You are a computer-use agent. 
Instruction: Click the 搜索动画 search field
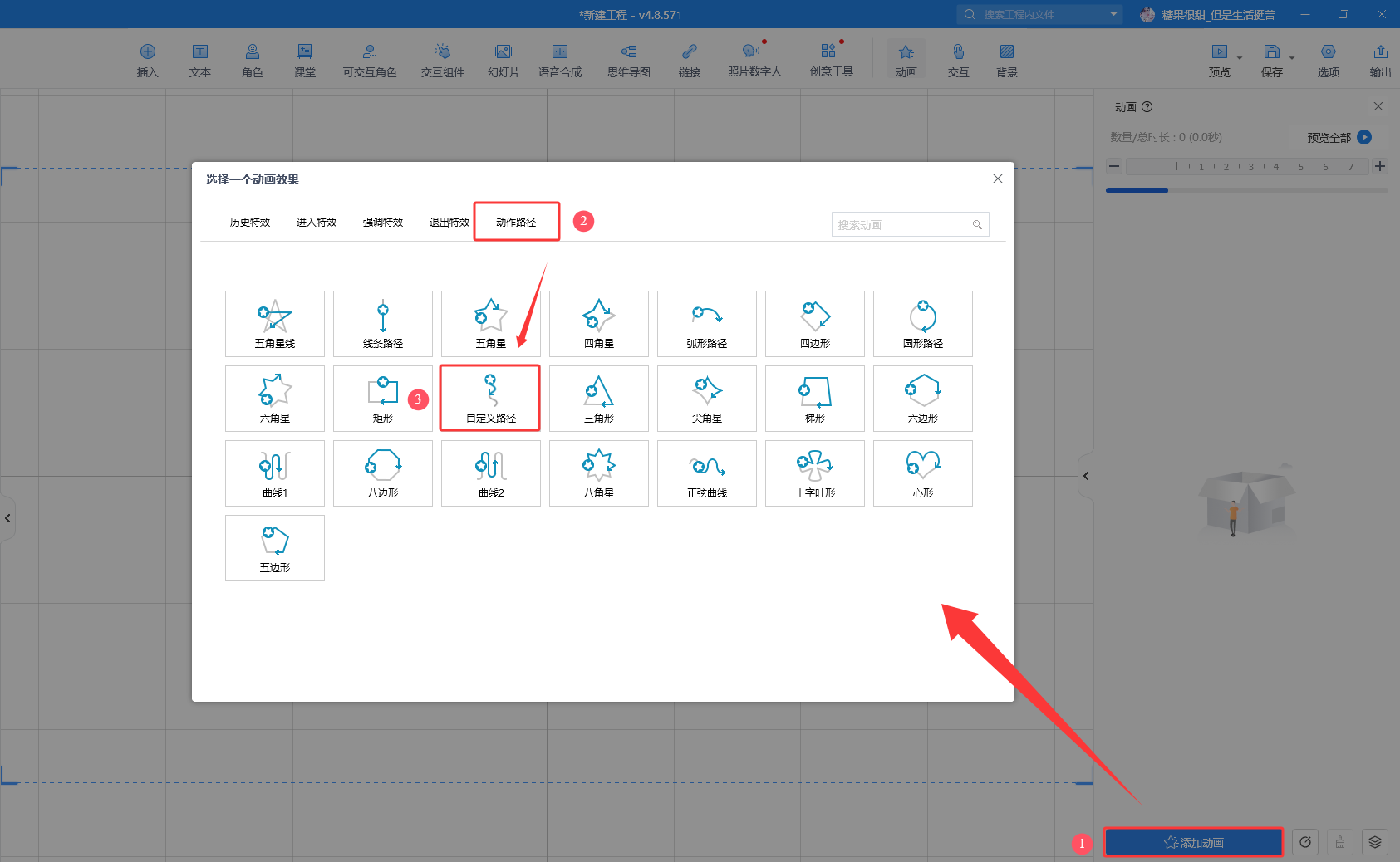point(901,224)
